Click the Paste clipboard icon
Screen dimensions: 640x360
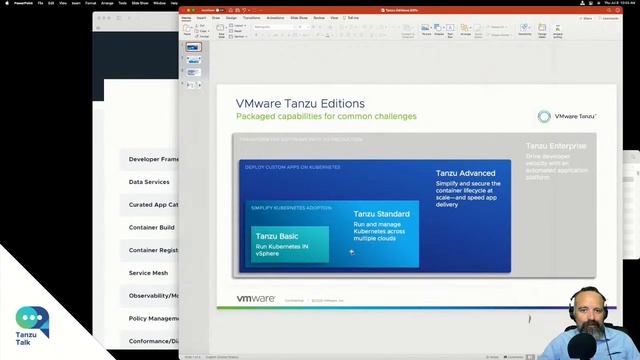[187, 29]
